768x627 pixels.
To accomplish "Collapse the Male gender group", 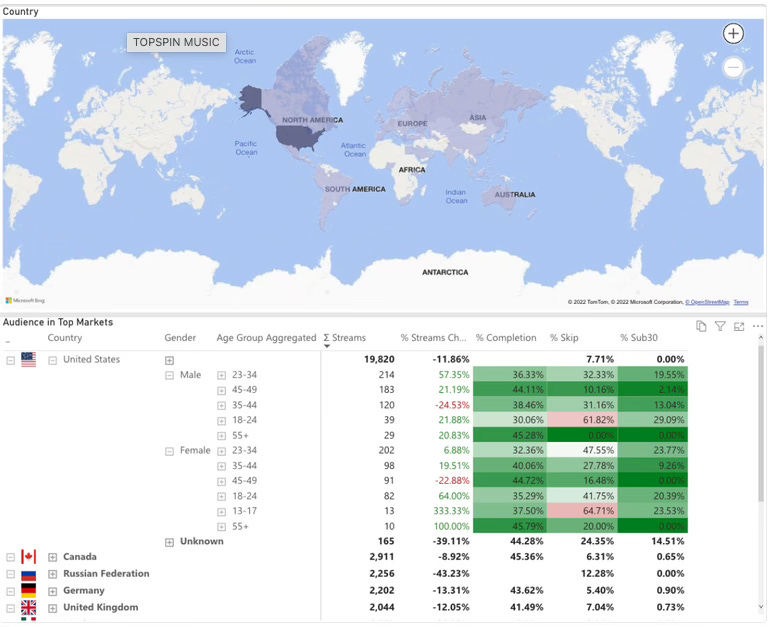I will pos(169,376).
